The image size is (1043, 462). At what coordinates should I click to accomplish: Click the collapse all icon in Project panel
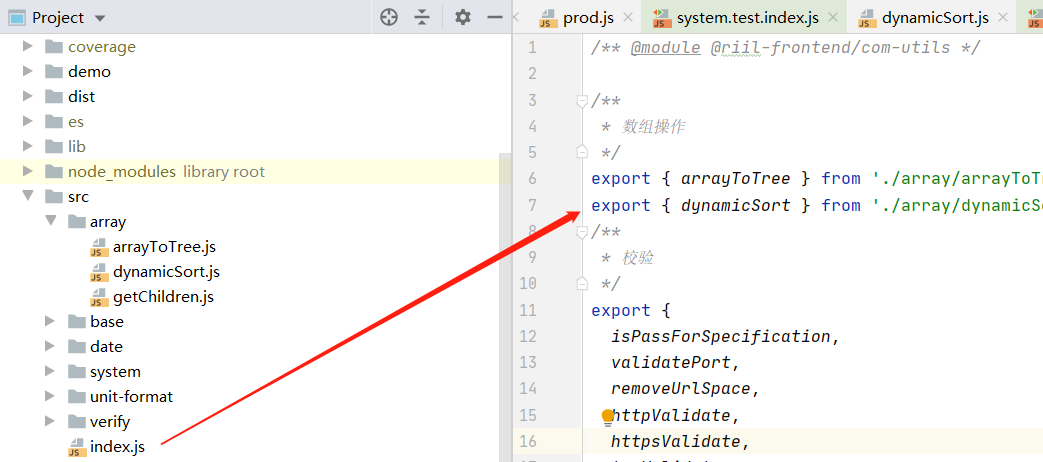click(x=422, y=17)
